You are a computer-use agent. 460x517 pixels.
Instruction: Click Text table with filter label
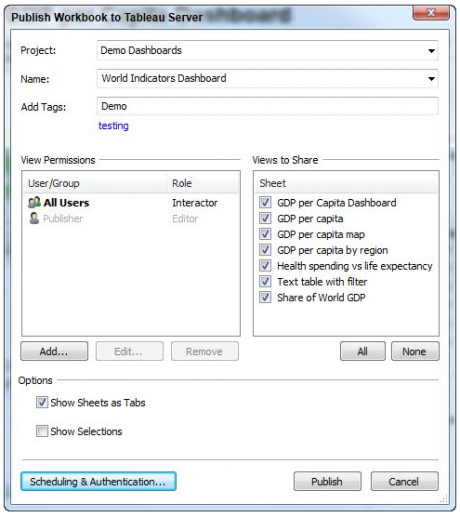click(322, 282)
